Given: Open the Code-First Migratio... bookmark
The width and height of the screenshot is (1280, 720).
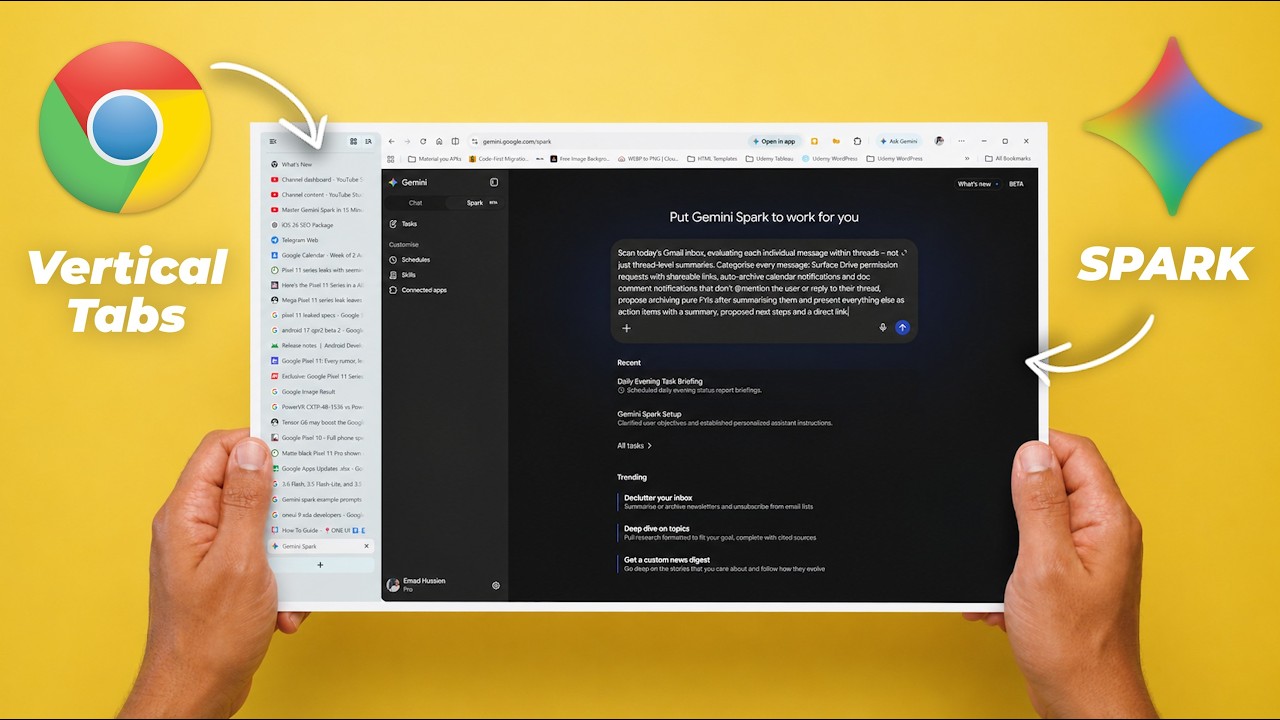Looking at the screenshot, I should 499,158.
